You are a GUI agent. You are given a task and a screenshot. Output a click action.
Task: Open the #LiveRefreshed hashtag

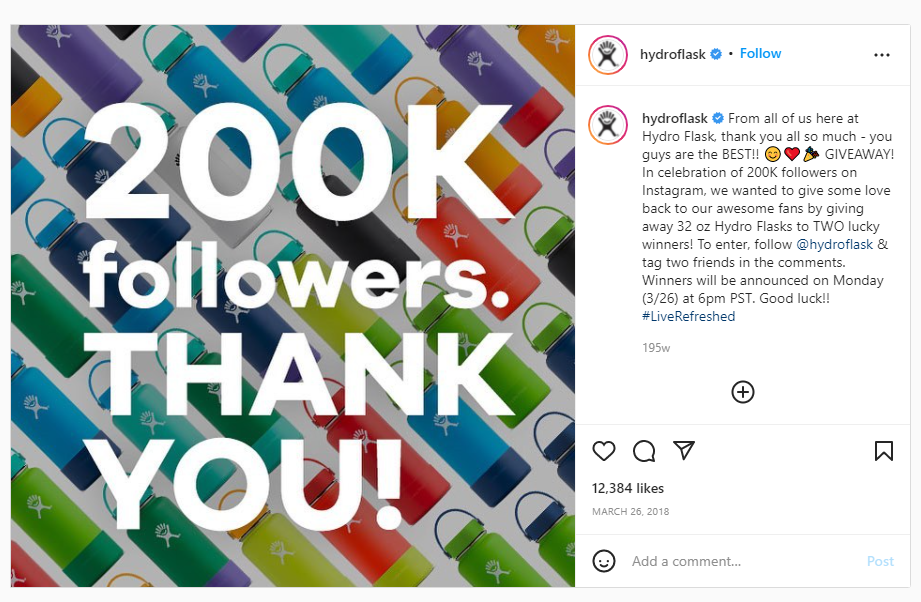pyautogui.click(x=688, y=316)
